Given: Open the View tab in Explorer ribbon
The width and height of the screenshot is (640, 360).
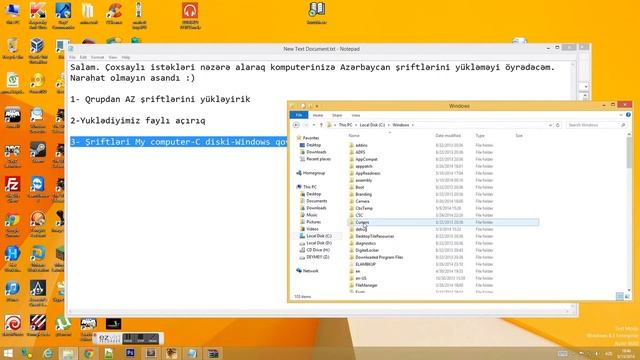Looking at the screenshot, I should pyautogui.click(x=356, y=116).
